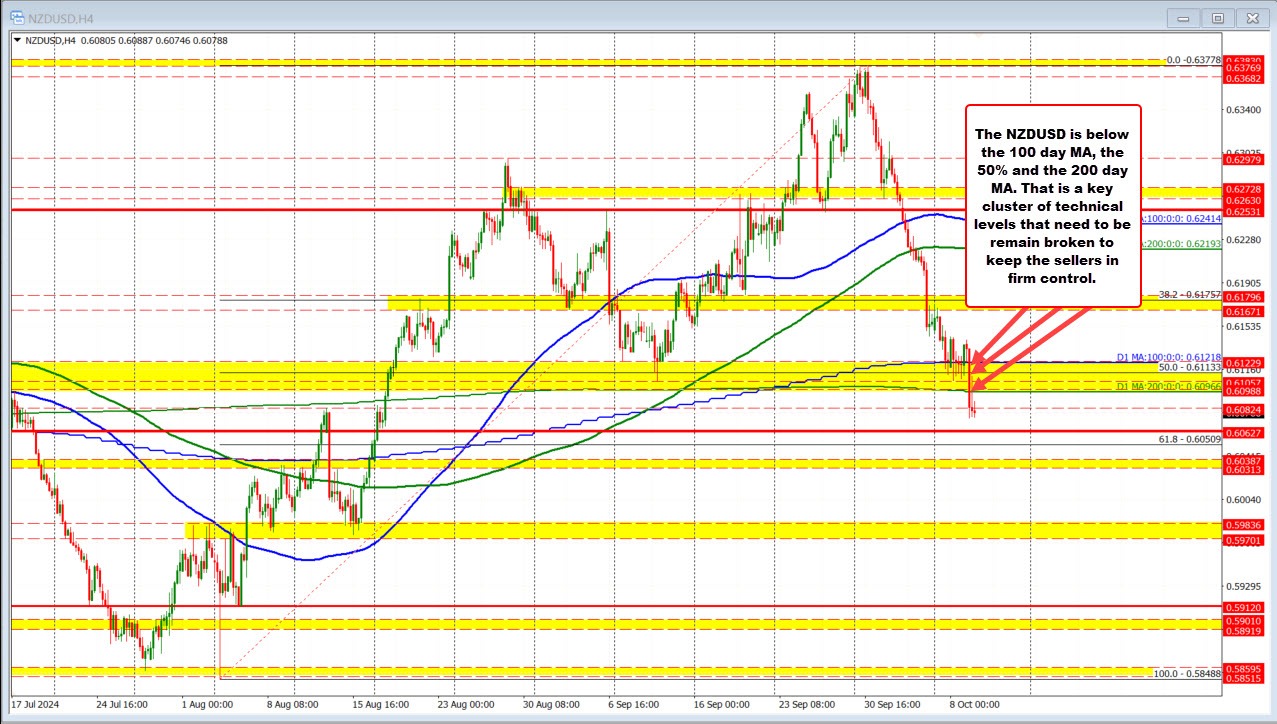Click the 0.59701 price label
The height and width of the screenshot is (724, 1277).
click(x=1243, y=540)
